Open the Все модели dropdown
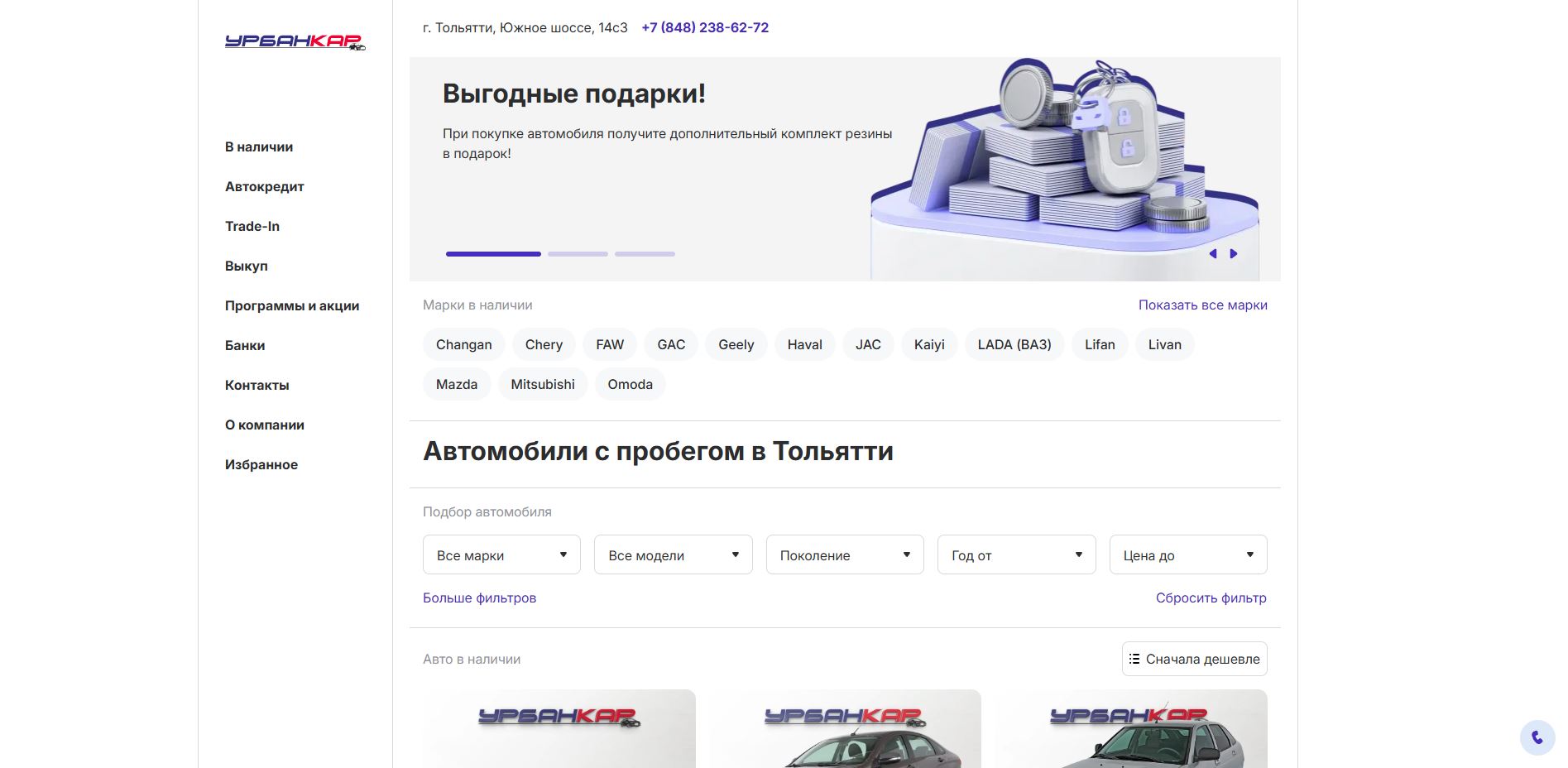1568x768 pixels. tap(672, 554)
